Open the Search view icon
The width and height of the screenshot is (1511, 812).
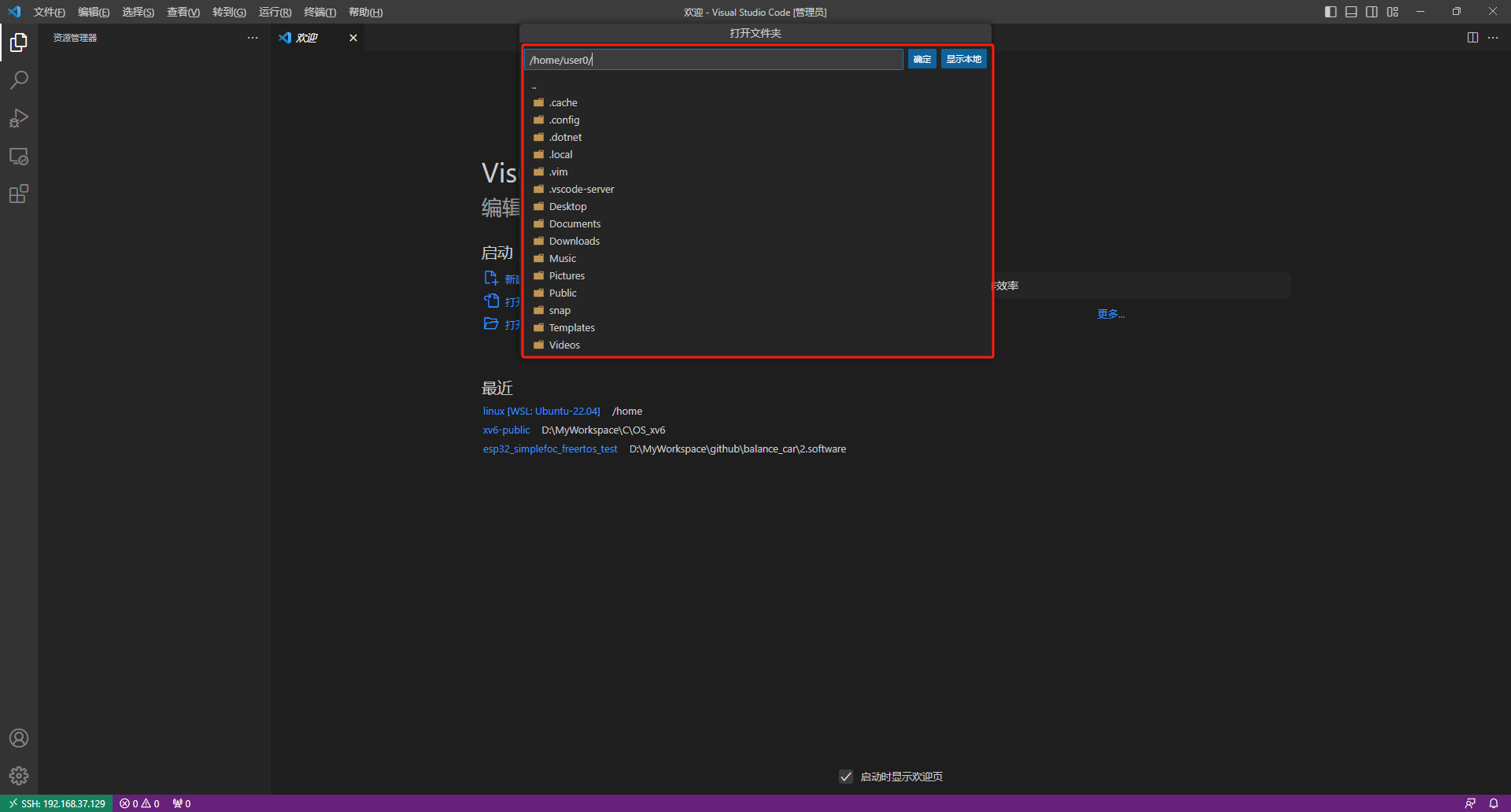click(x=19, y=80)
